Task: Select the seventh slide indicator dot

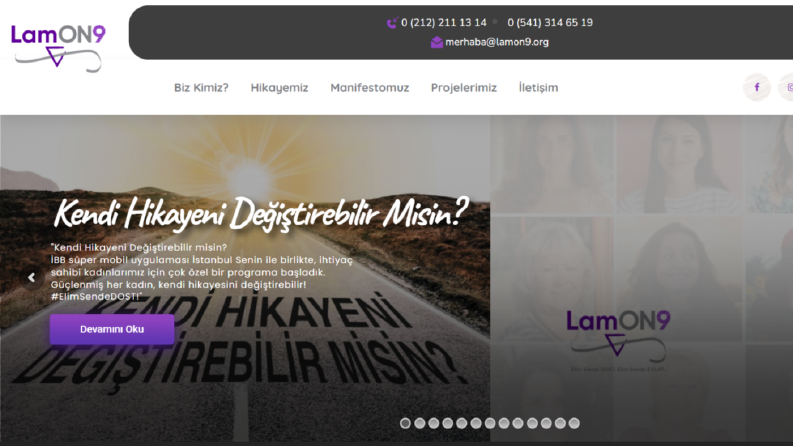Action: [x=490, y=423]
